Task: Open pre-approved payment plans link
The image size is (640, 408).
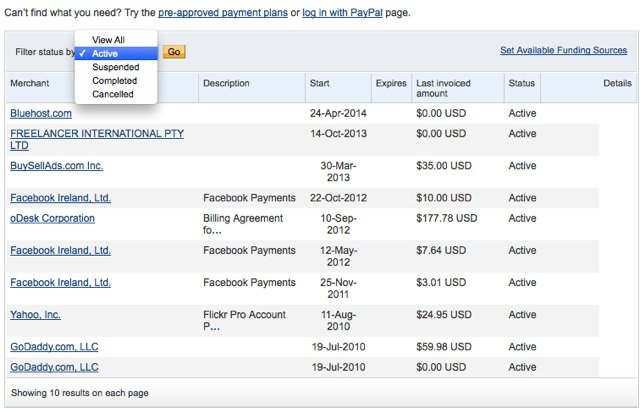Action: point(223,13)
